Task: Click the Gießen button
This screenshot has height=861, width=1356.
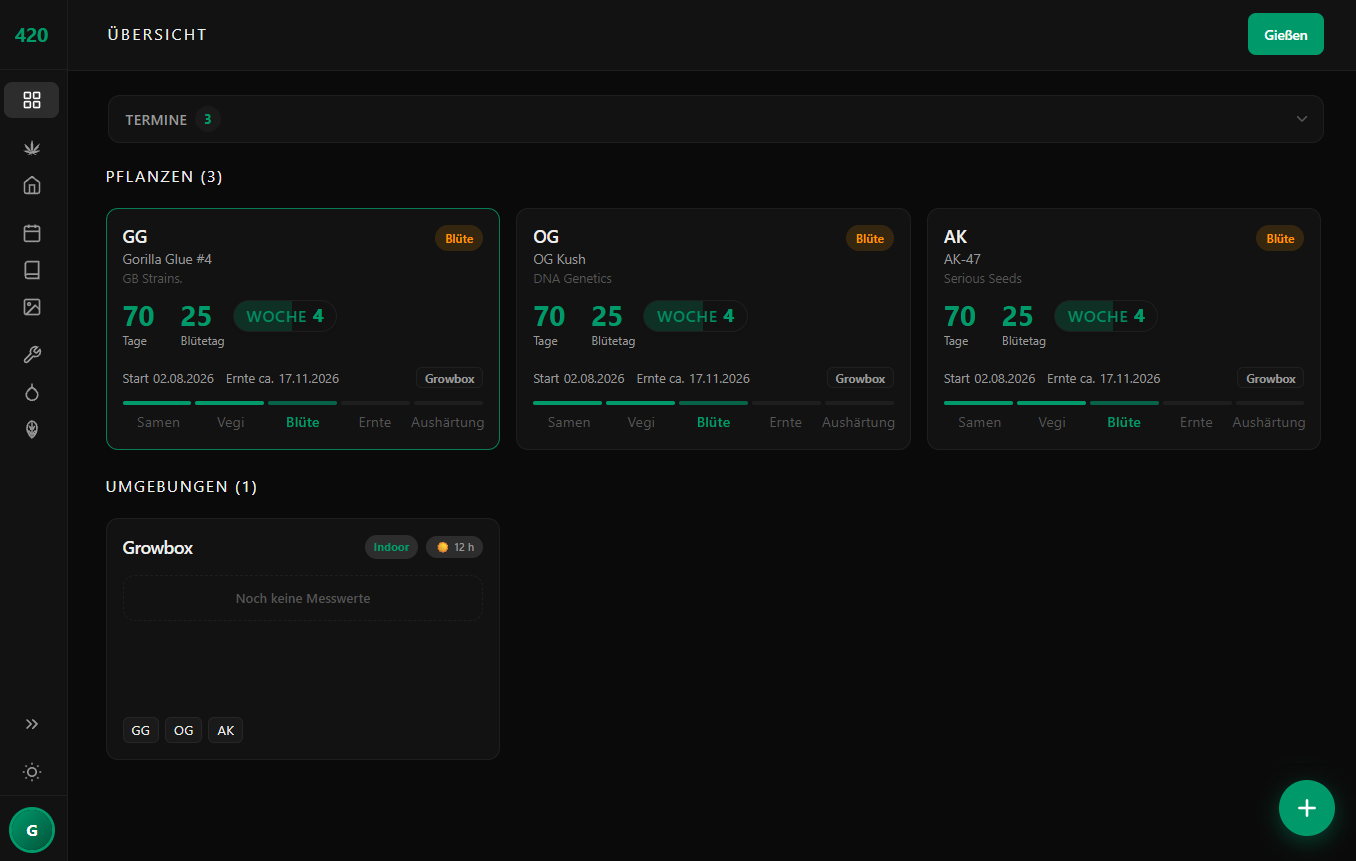Action: [x=1286, y=34]
